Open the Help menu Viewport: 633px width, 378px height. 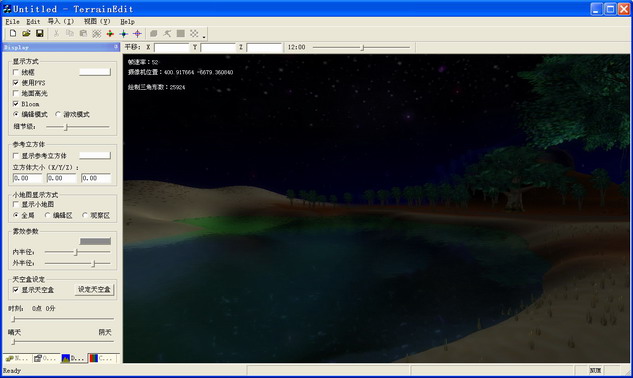128,22
